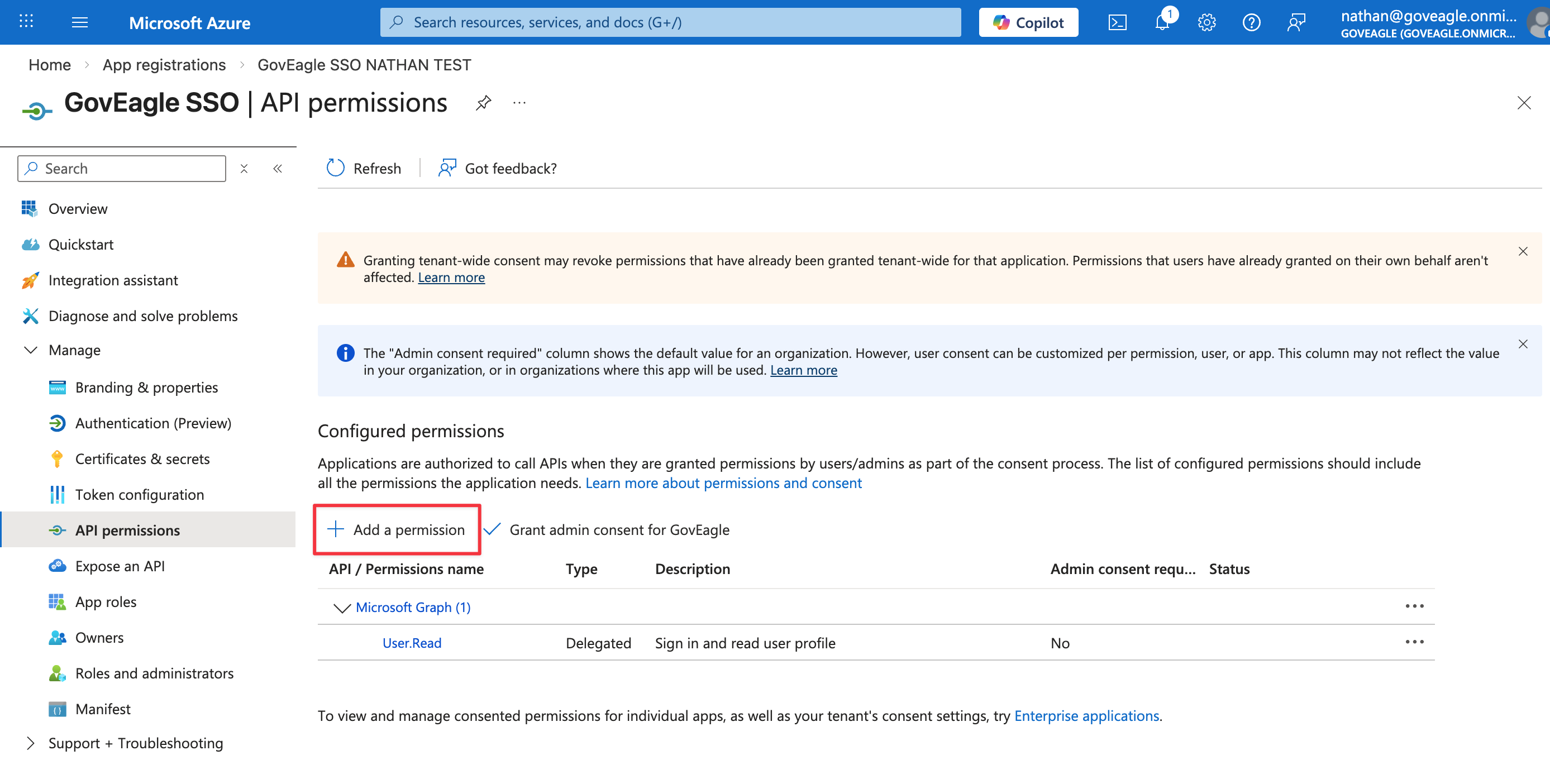Screen dimensions: 1550x784
Task: Open more options for User.Read row
Action: pos(1414,642)
